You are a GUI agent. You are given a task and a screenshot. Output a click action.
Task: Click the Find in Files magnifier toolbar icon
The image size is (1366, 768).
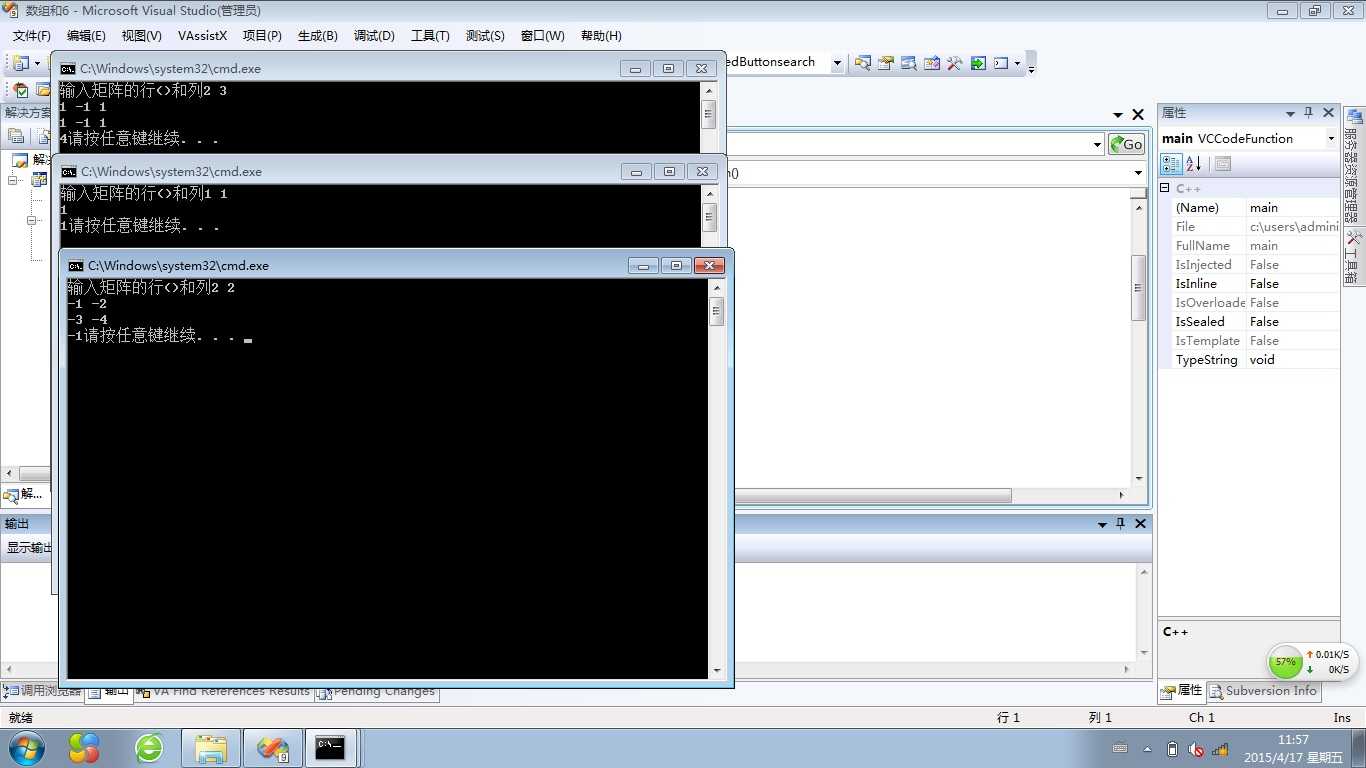862,63
